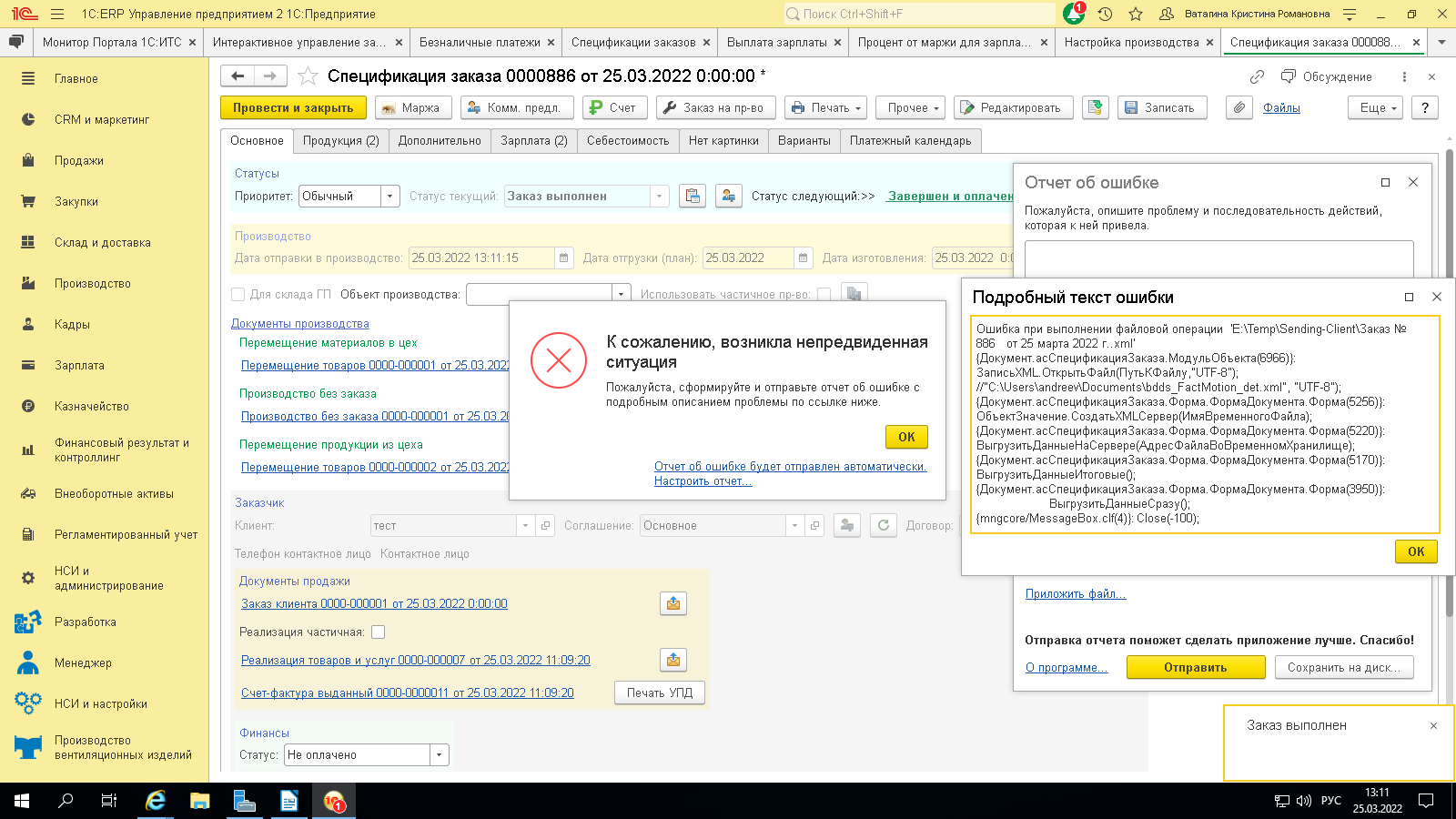The image size is (1456, 819).
Task: Expand Приоритет dropdown
Action: (390, 196)
